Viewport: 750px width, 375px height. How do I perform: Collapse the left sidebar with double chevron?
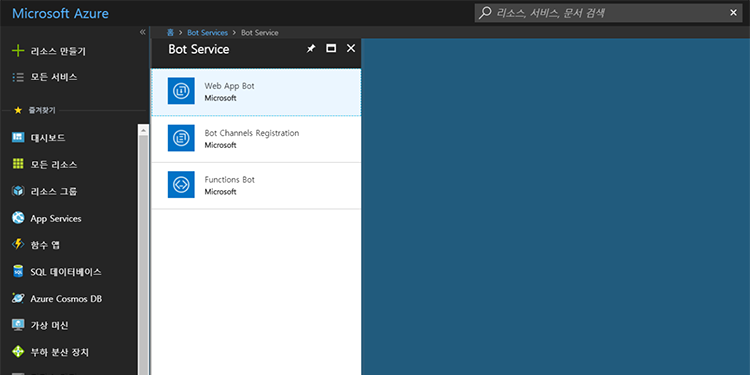pos(142,32)
